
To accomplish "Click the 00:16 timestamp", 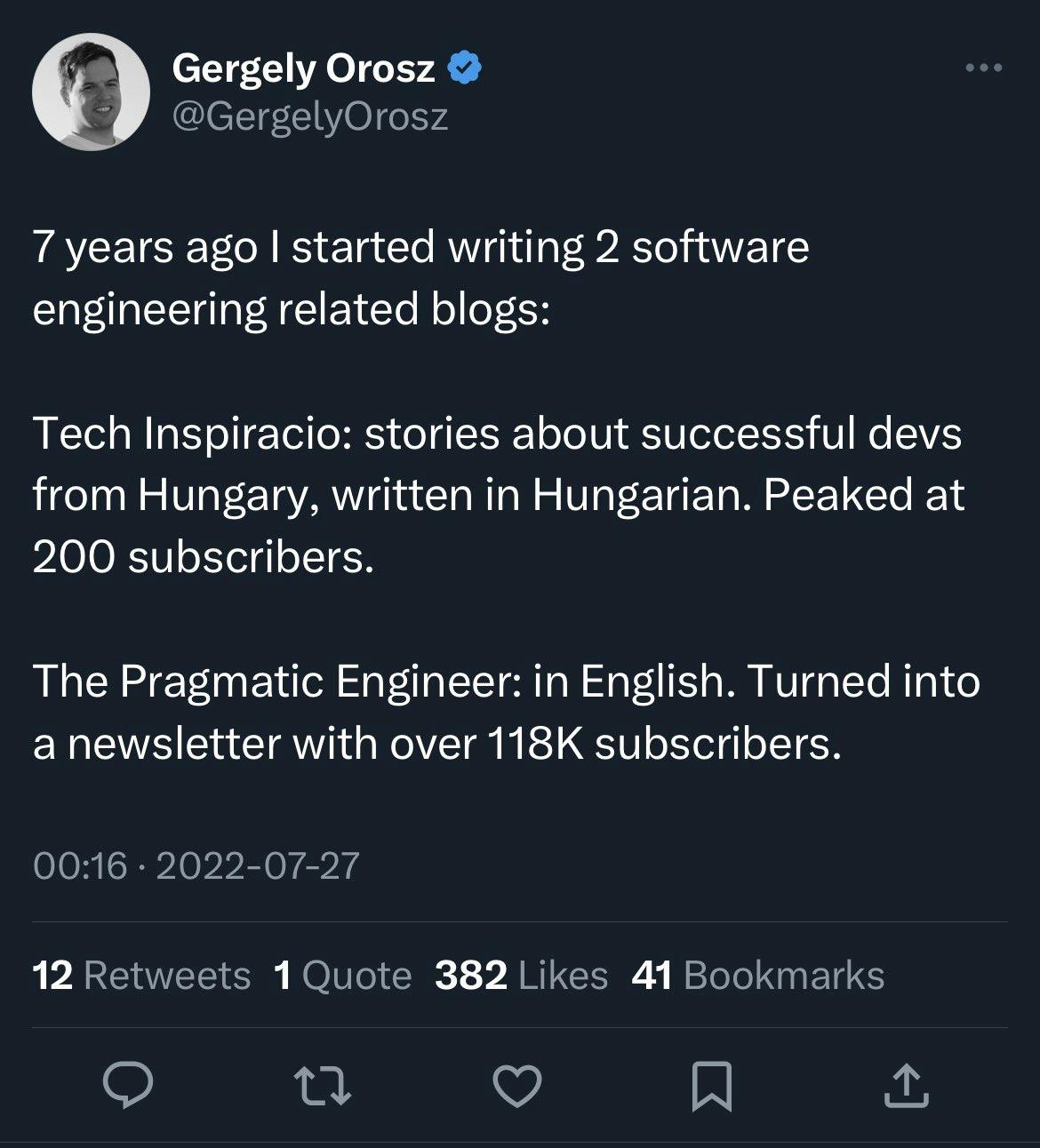I will [x=80, y=865].
